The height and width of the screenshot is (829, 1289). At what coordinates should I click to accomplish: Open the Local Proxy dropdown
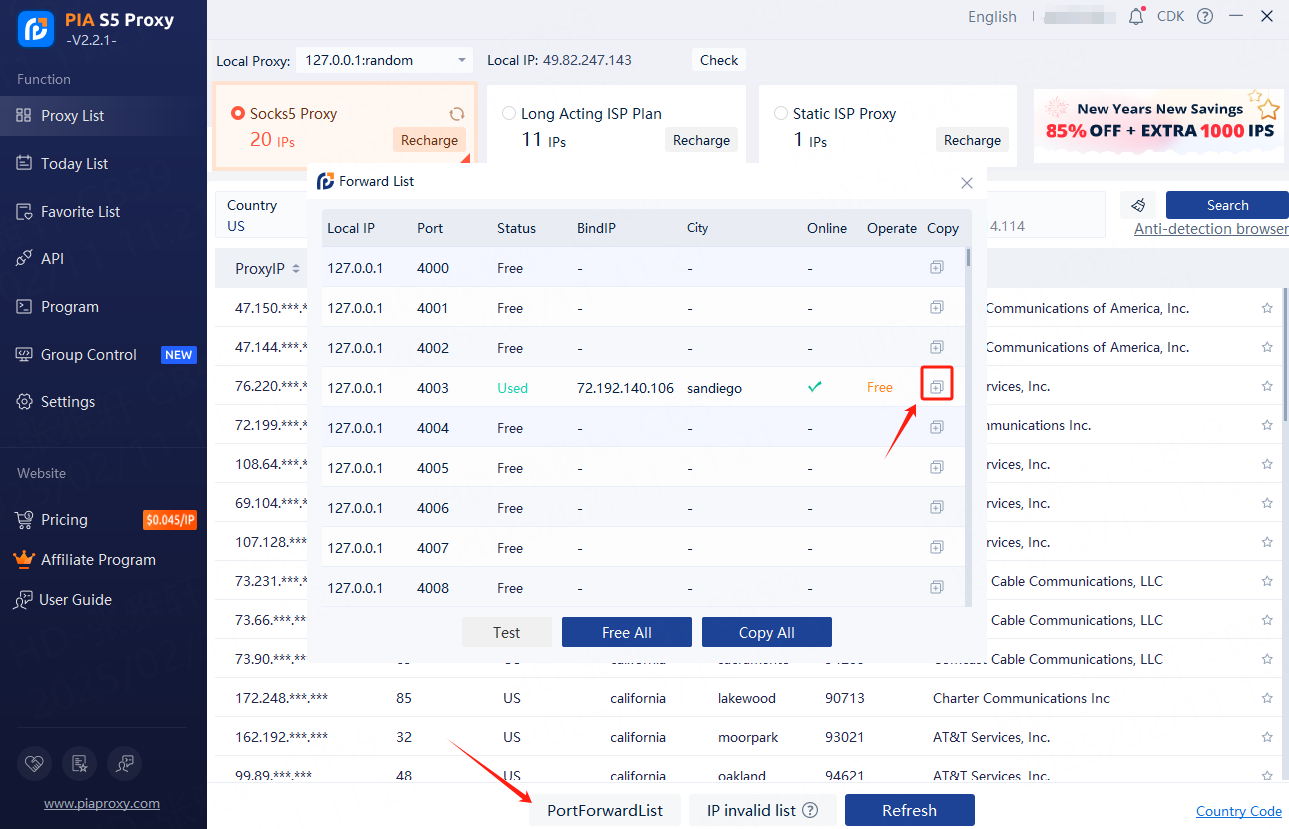click(x=385, y=60)
